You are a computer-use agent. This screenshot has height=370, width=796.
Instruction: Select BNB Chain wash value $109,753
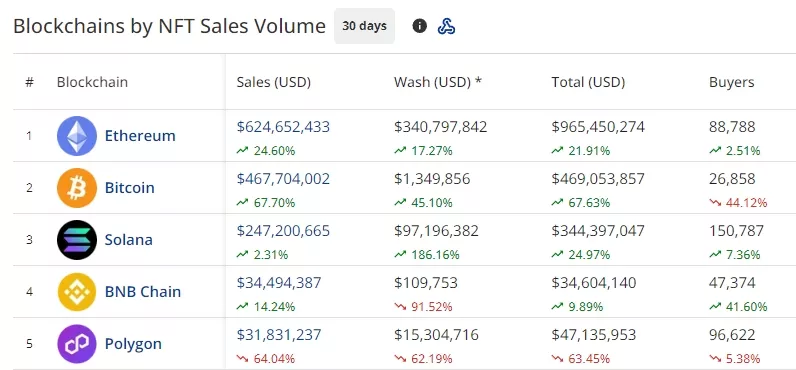tap(425, 283)
